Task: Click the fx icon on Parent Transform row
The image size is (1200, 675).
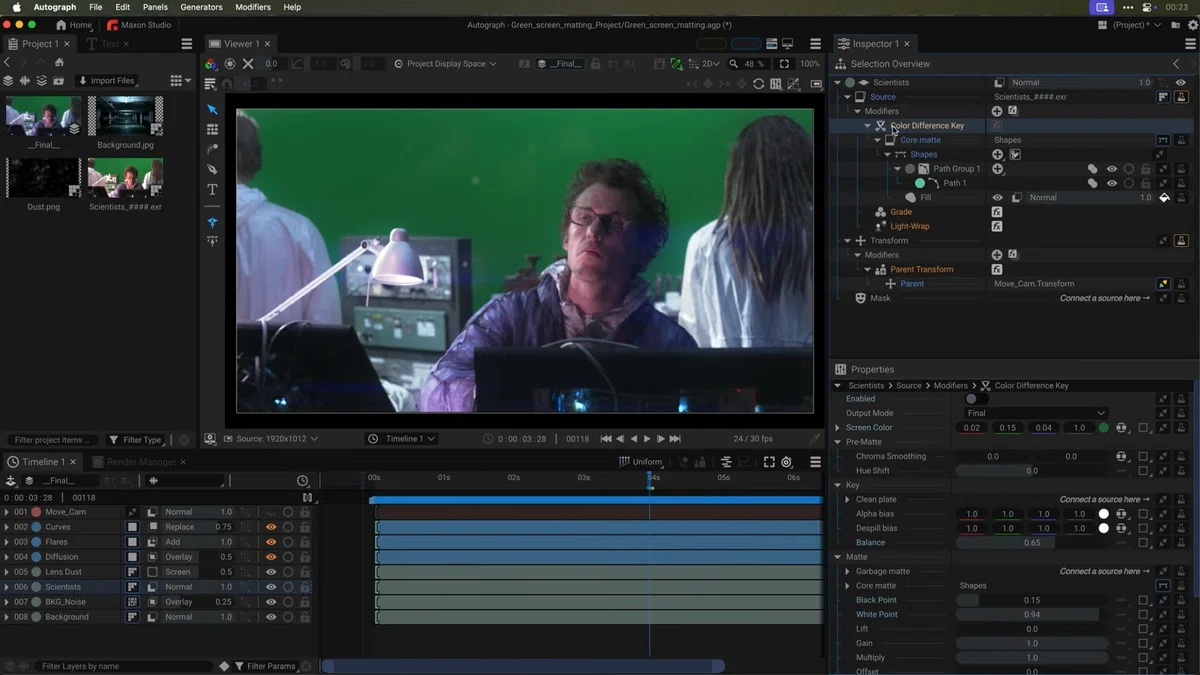Action: 997,269
